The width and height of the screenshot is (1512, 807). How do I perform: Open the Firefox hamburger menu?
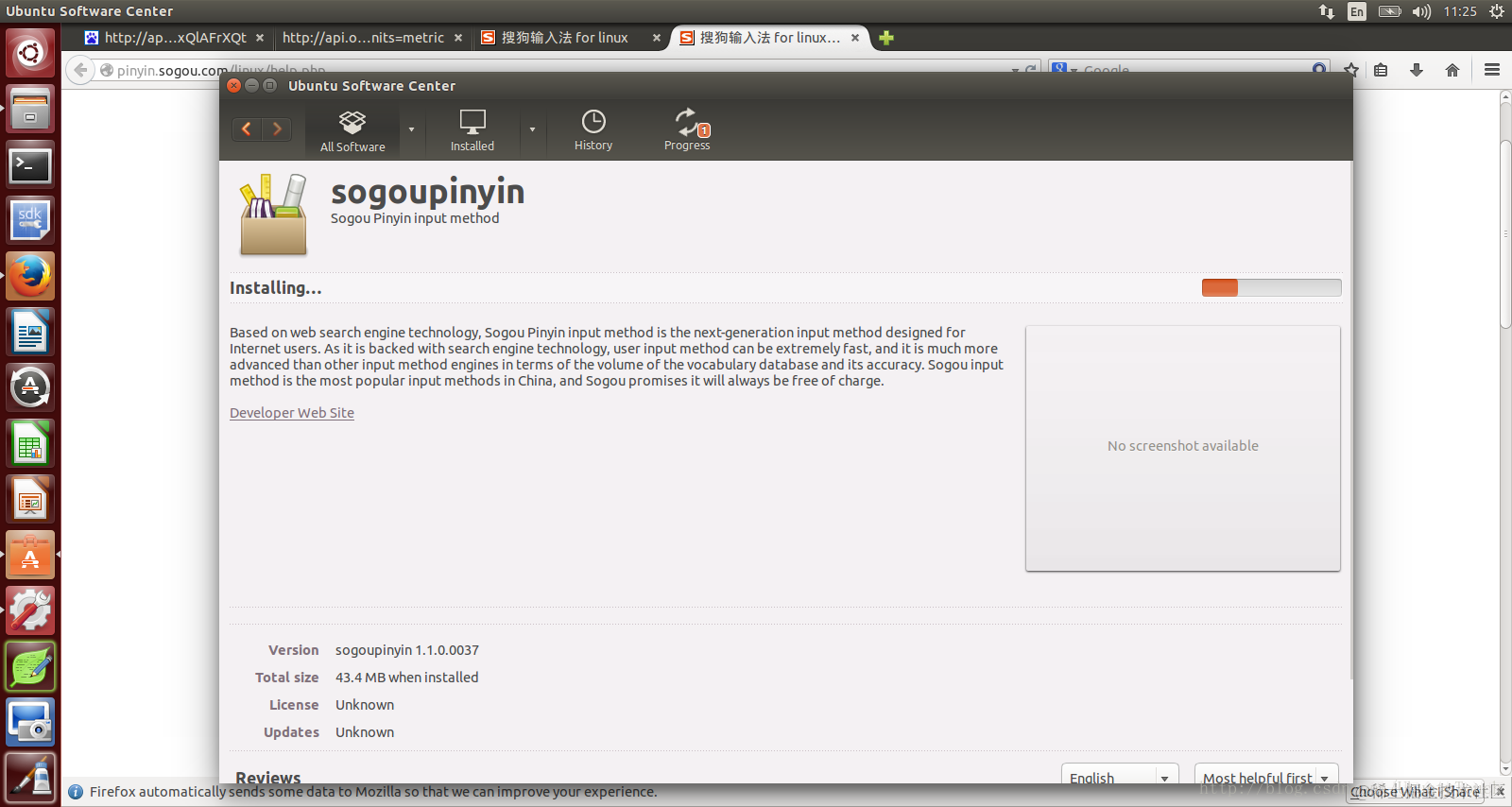tap(1492, 70)
